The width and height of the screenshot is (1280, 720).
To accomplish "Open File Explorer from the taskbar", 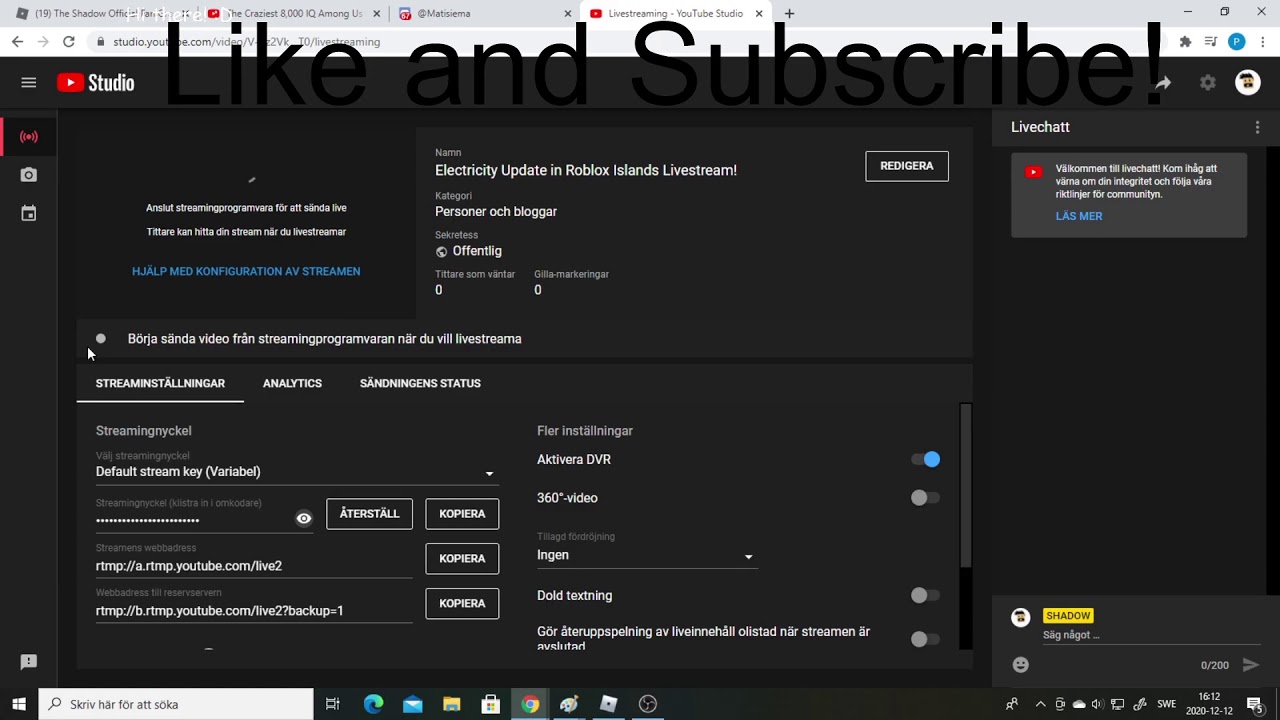I will pos(451,704).
